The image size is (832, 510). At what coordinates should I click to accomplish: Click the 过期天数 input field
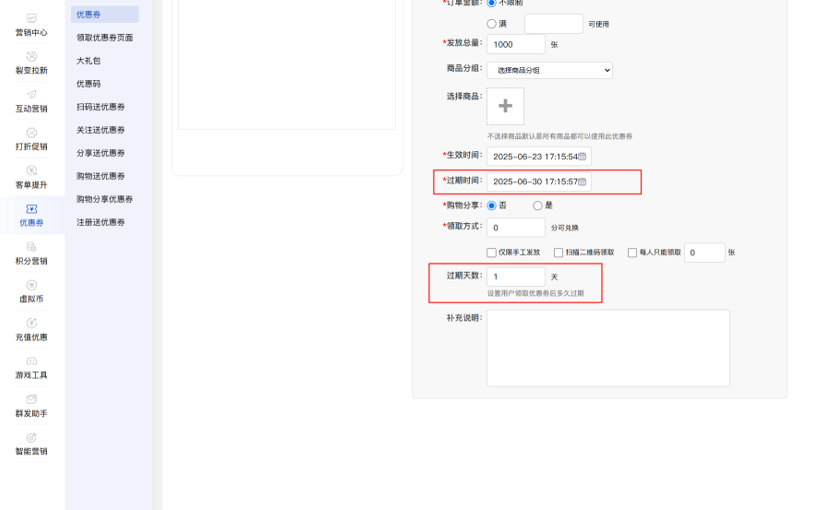click(x=516, y=276)
